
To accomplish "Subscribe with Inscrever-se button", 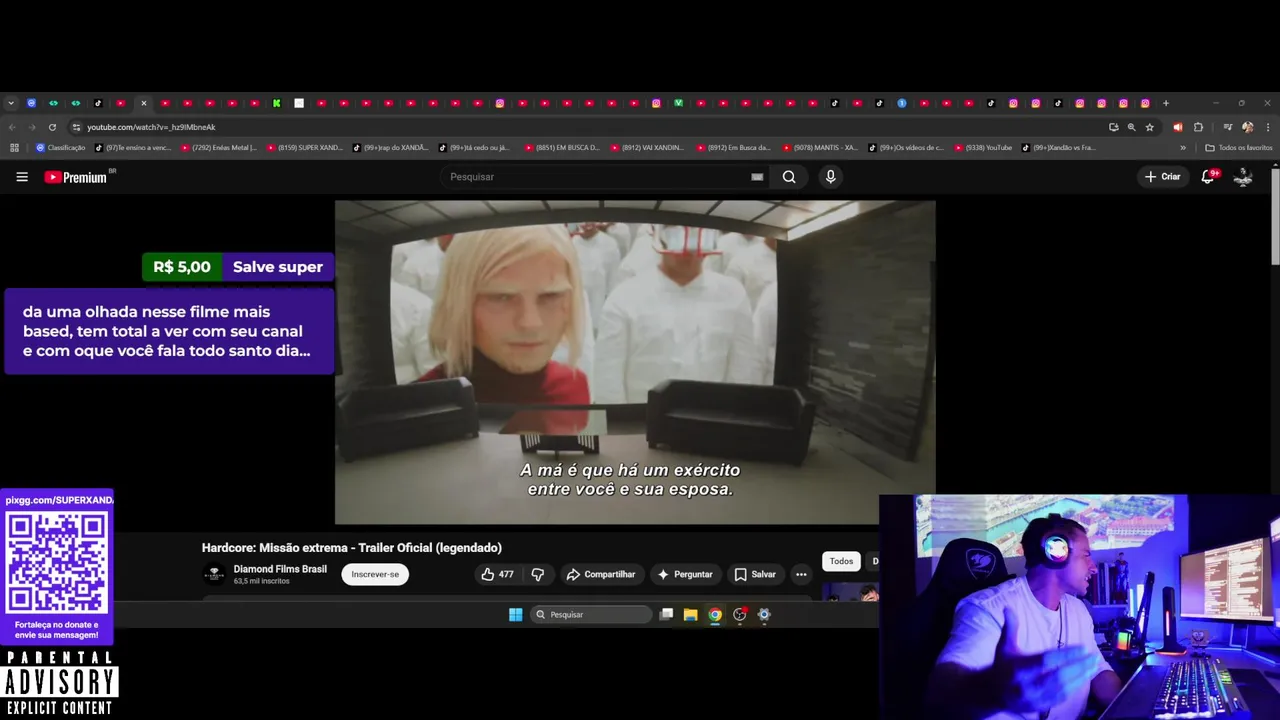I will coord(375,574).
